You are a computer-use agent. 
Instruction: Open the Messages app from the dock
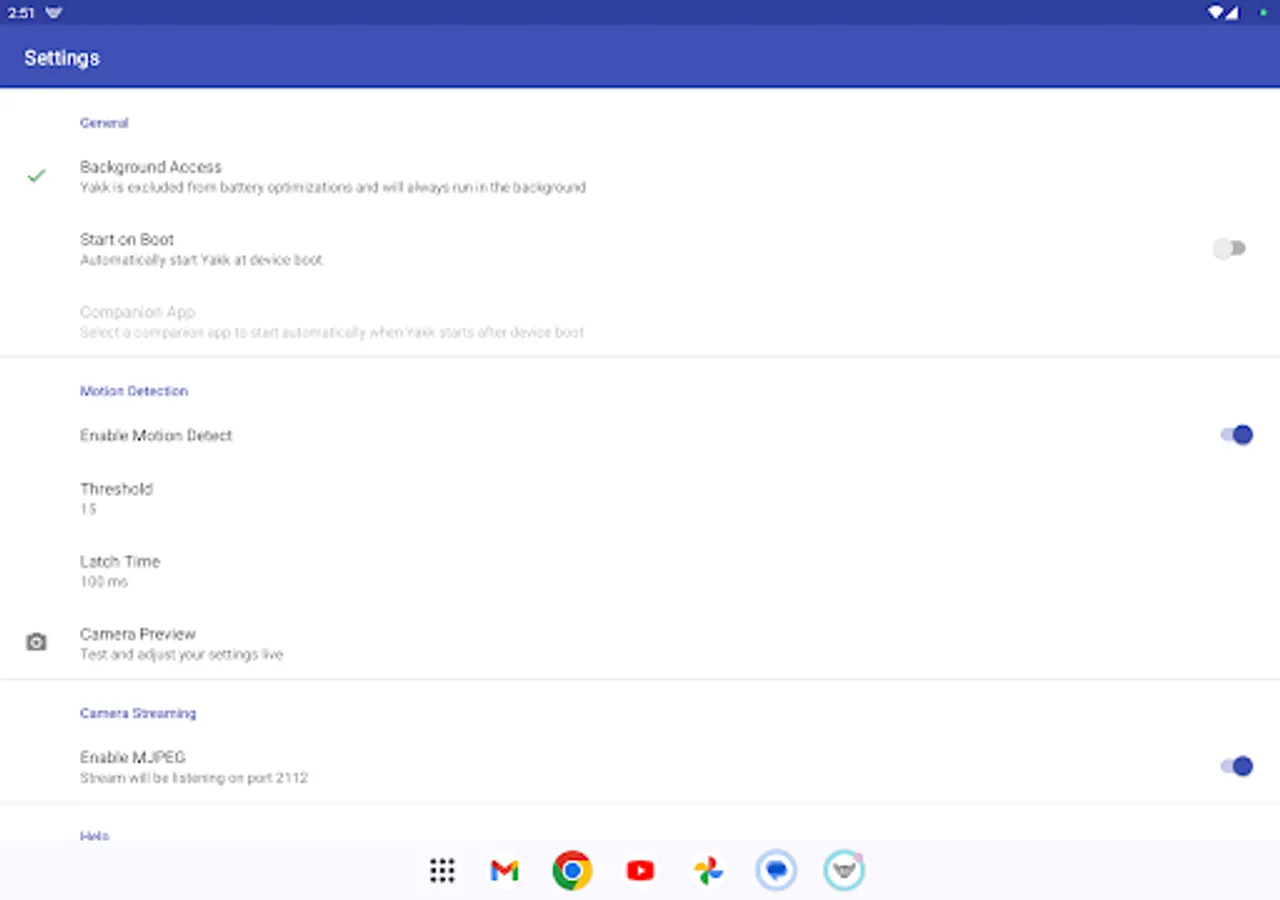point(776,870)
